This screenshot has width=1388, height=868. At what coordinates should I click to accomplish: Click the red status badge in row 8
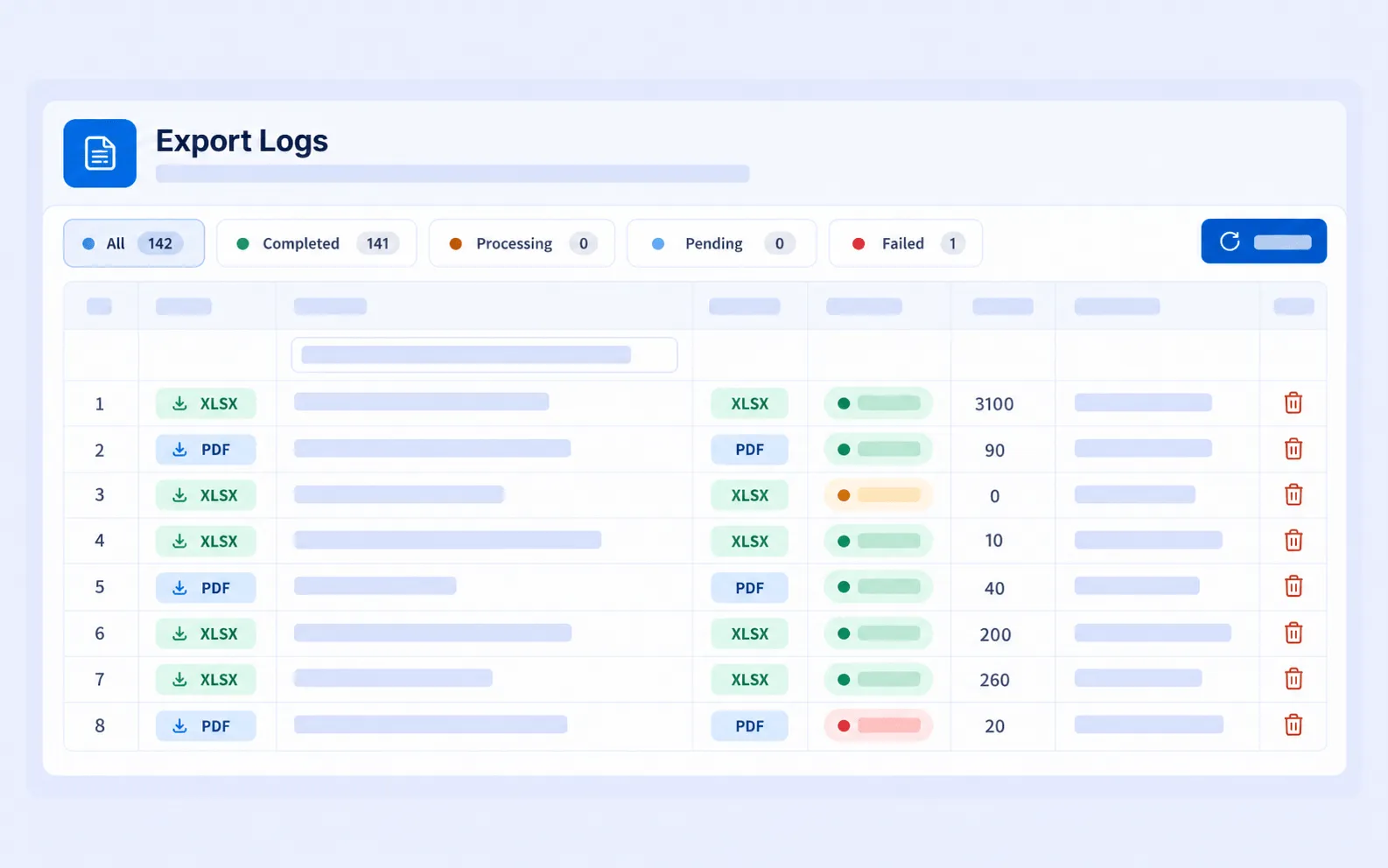click(878, 725)
